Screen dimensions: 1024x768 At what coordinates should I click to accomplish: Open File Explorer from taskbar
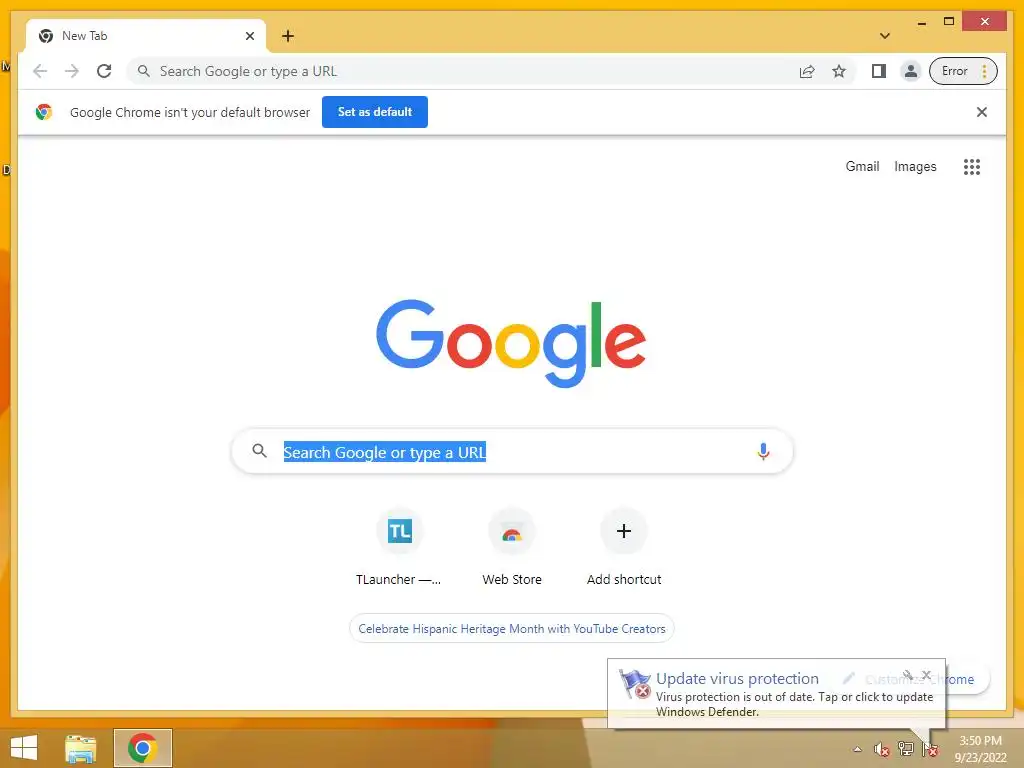[x=81, y=748]
